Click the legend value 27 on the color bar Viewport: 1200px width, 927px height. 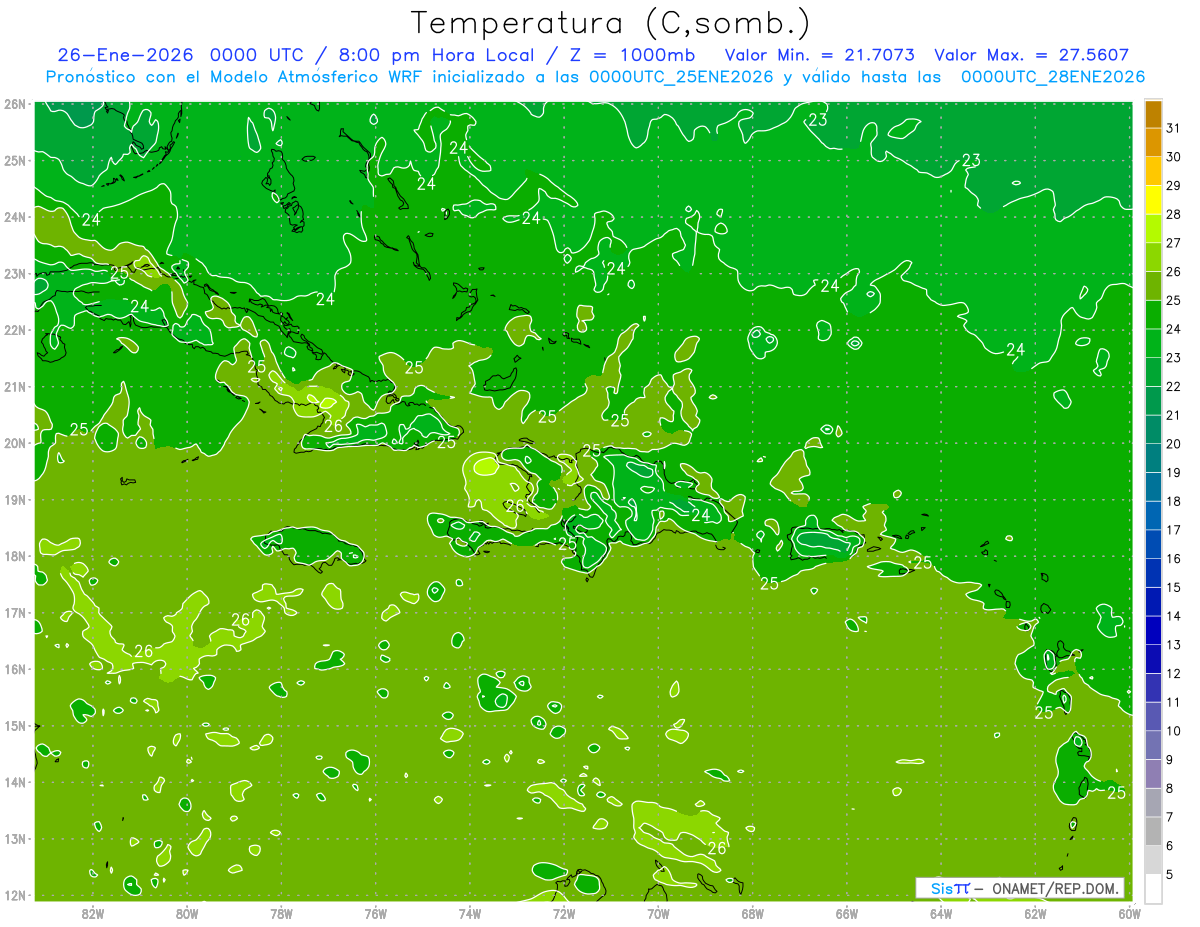pyautogui.click(x=1174, y=243)
